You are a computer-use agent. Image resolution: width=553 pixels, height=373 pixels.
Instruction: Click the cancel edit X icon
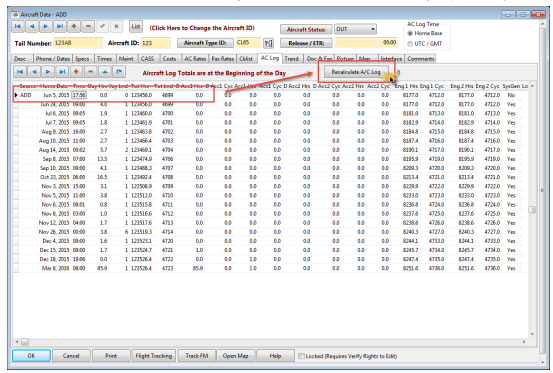116,26
